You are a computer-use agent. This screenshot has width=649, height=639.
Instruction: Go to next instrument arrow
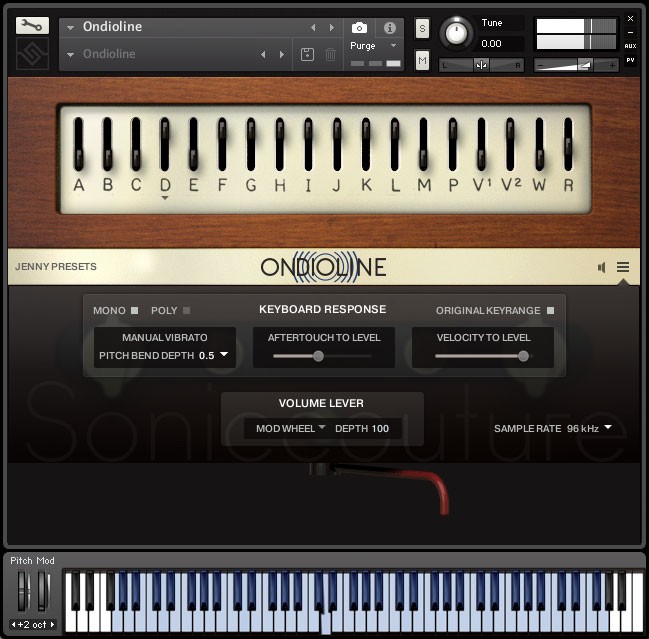point(332,27)
